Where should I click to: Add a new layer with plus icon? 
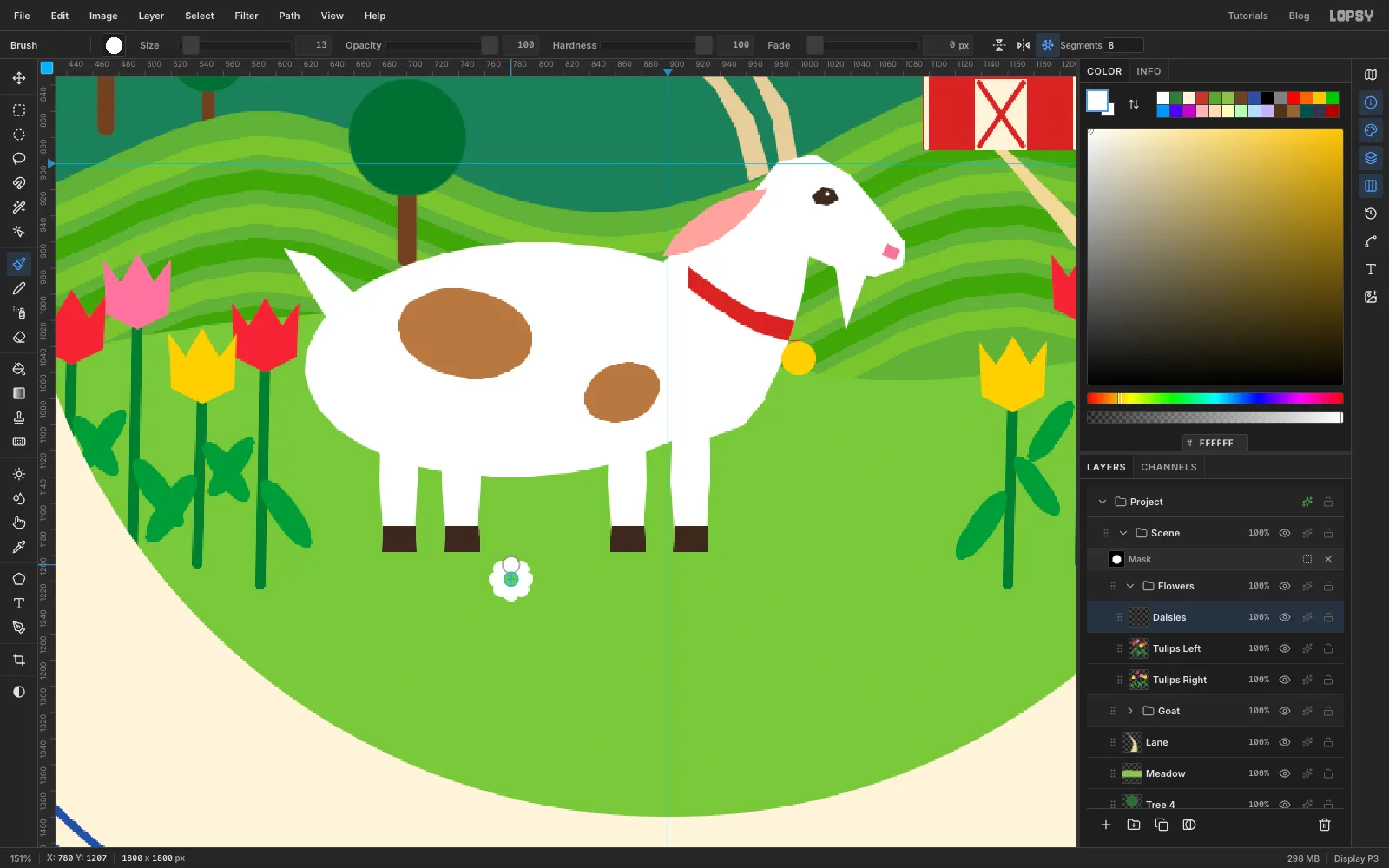click(x=1106, y=825)
